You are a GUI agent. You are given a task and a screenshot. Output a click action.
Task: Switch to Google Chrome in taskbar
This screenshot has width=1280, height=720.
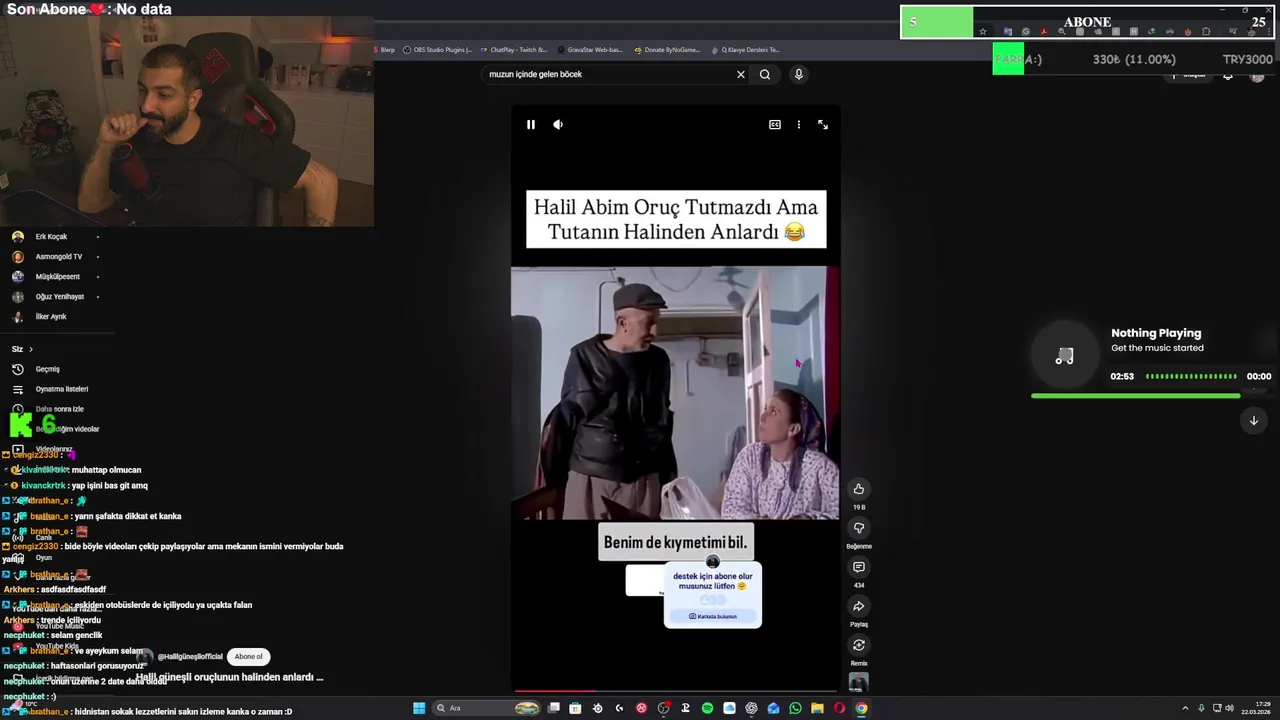(x=861, y=708)
